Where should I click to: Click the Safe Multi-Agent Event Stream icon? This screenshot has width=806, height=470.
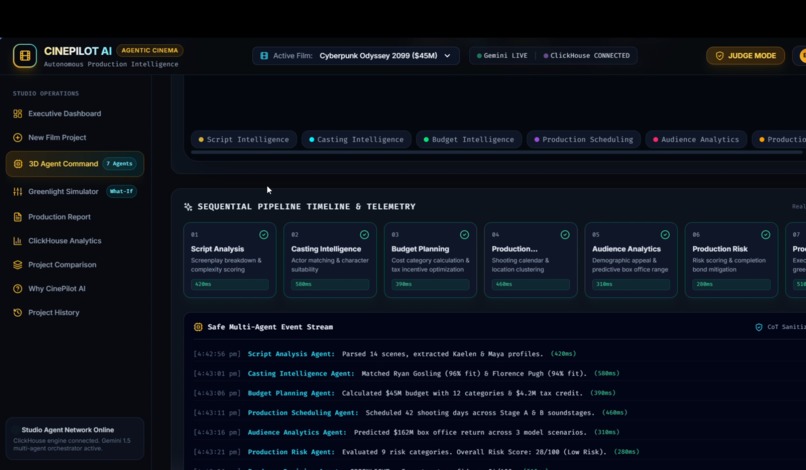pyautogui.click(x=198, y=327)
